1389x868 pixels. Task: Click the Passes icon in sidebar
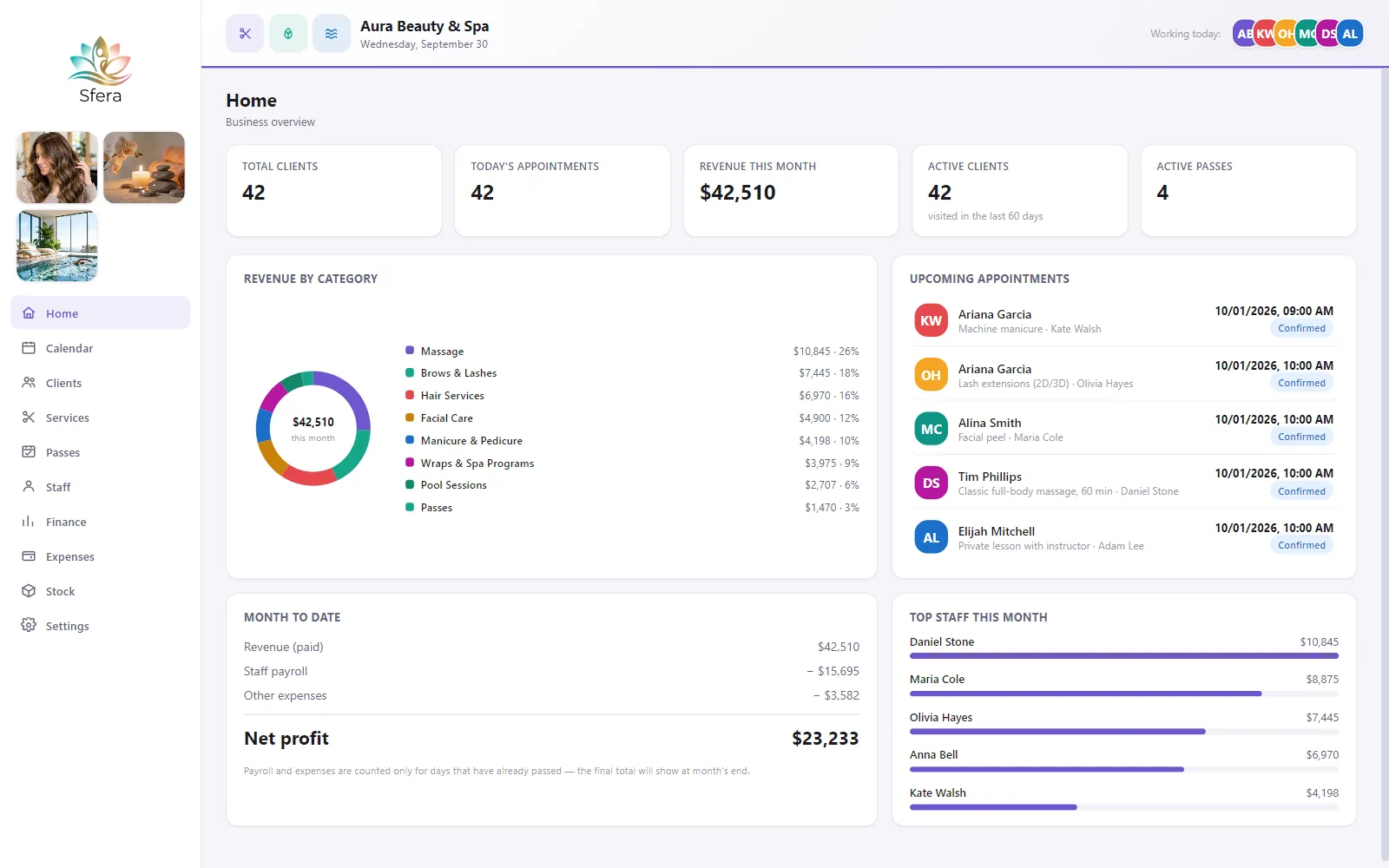pyautogui.click(x=29, y=452)
